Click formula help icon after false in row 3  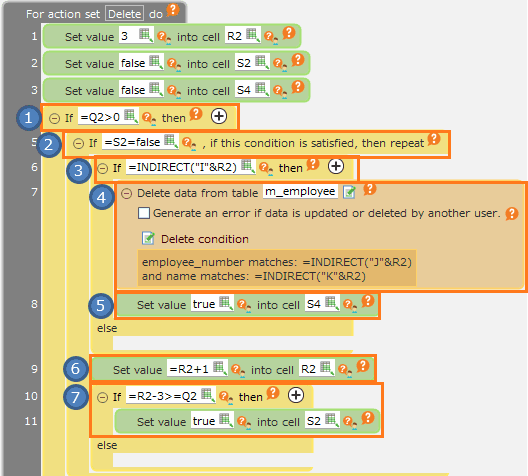coord(174,91)
